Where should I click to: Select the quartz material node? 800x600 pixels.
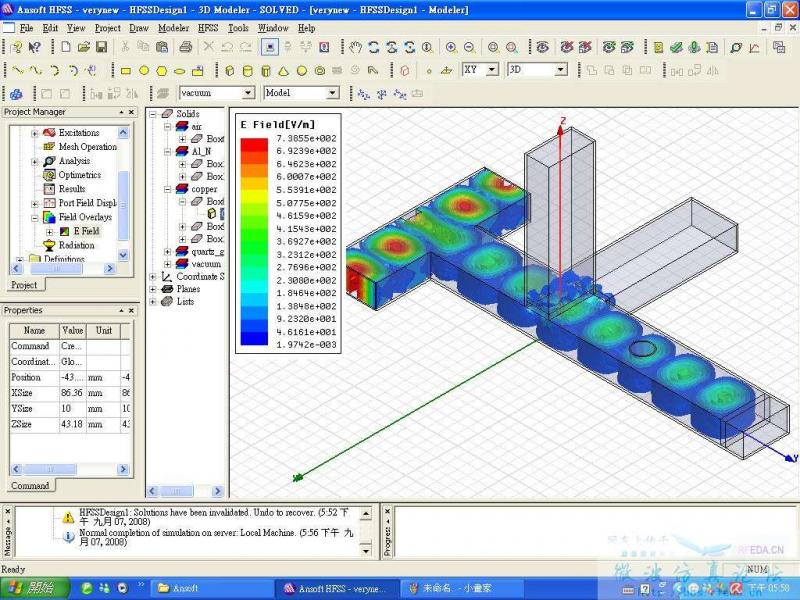[x=207, y=252]
